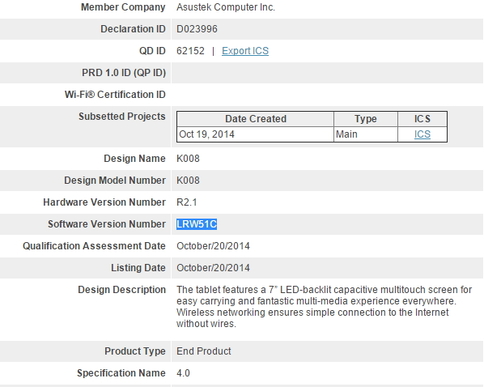Click the Qualification Assessment Date value
Screen dimensions: 484x387
[213, 246]
